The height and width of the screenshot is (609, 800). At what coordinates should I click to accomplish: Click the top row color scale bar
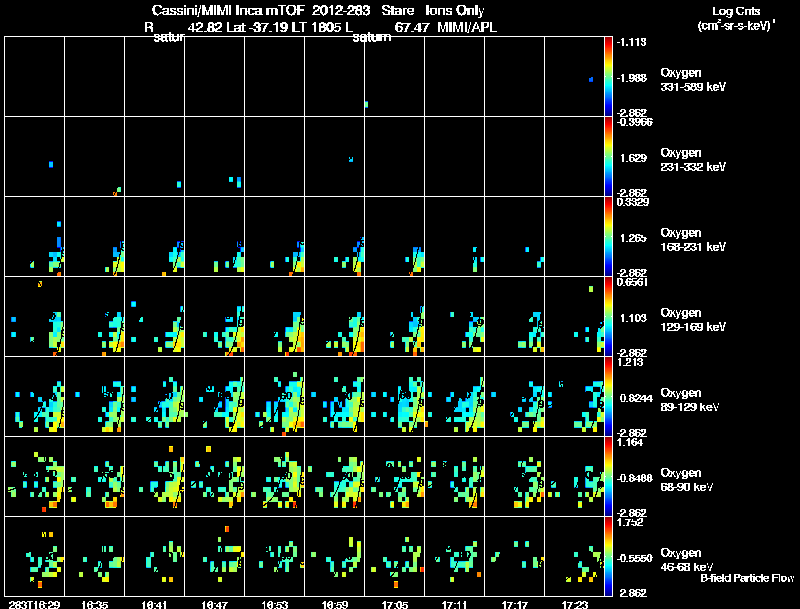pos(608,77)
